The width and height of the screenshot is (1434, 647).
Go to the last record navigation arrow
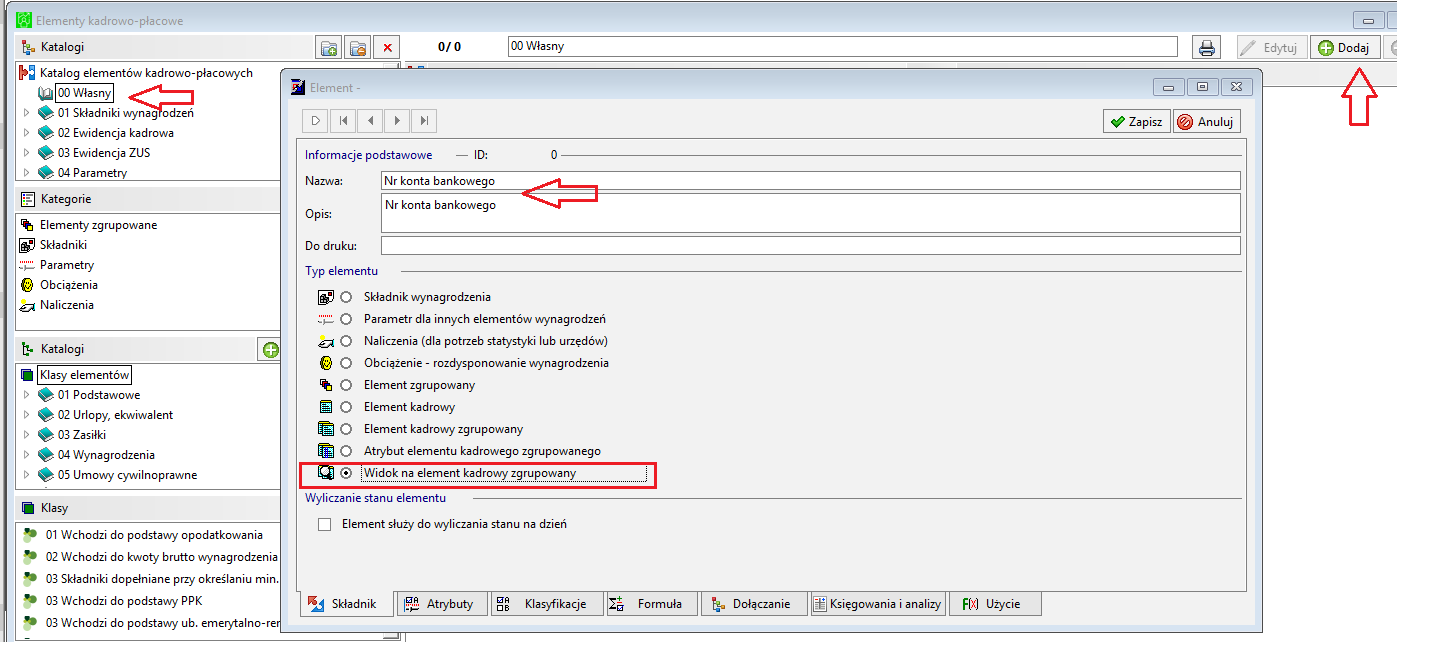424,121
